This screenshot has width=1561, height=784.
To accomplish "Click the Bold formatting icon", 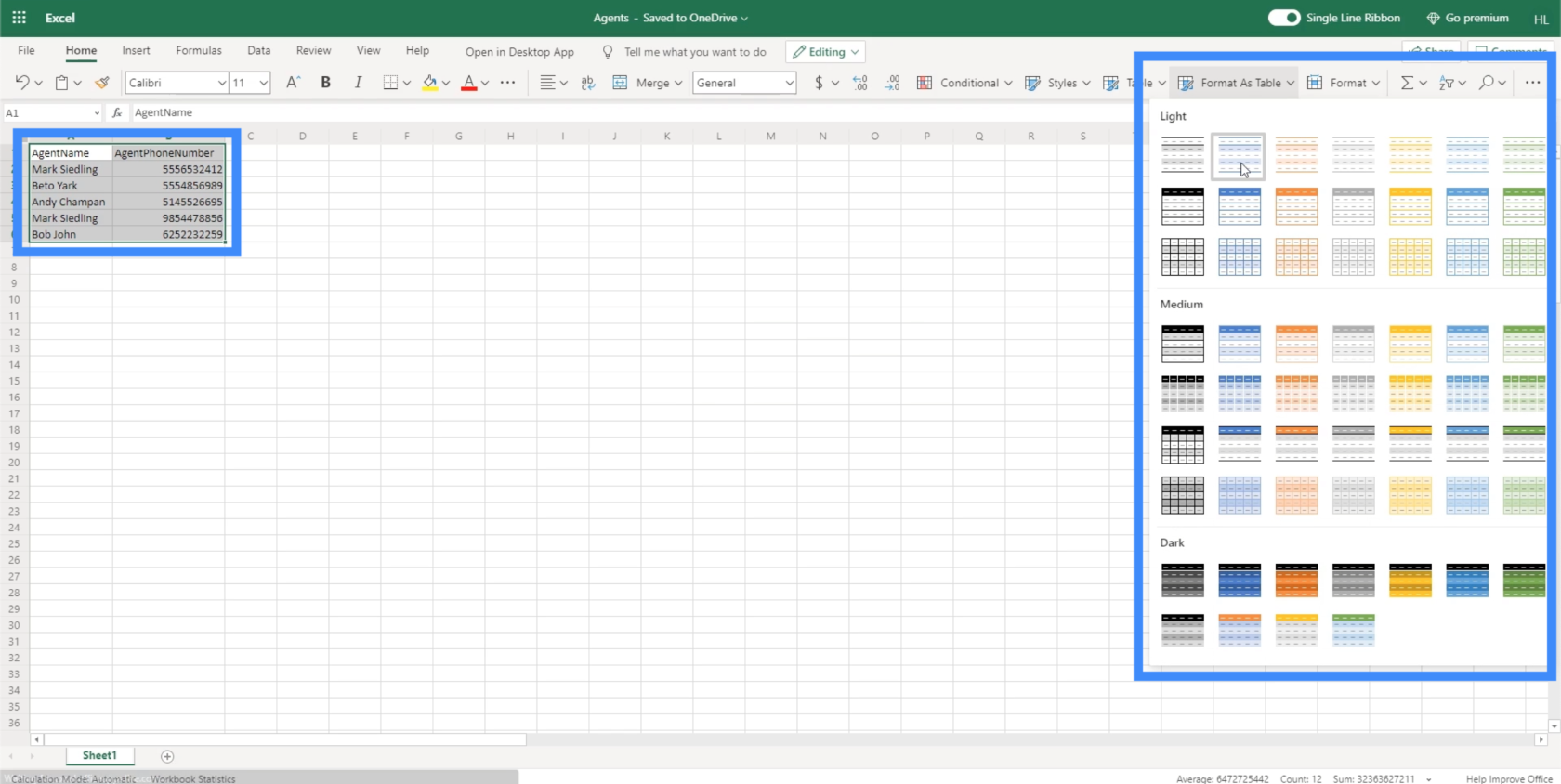I will [325, 83].
